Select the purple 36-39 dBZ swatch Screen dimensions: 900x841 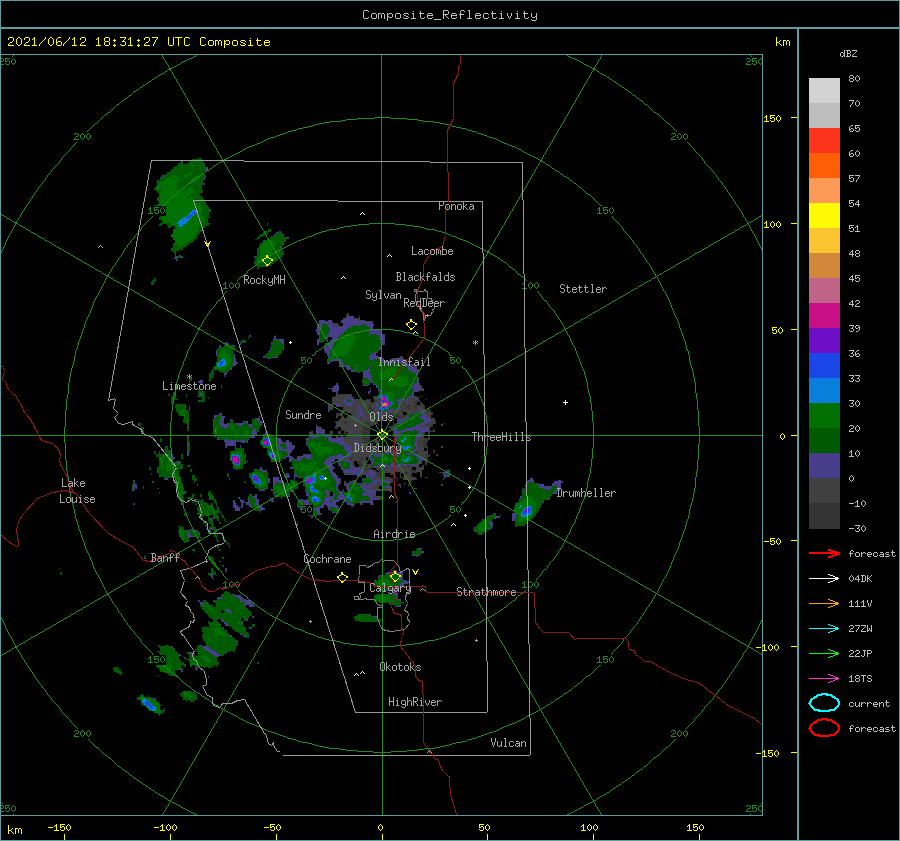824,340
